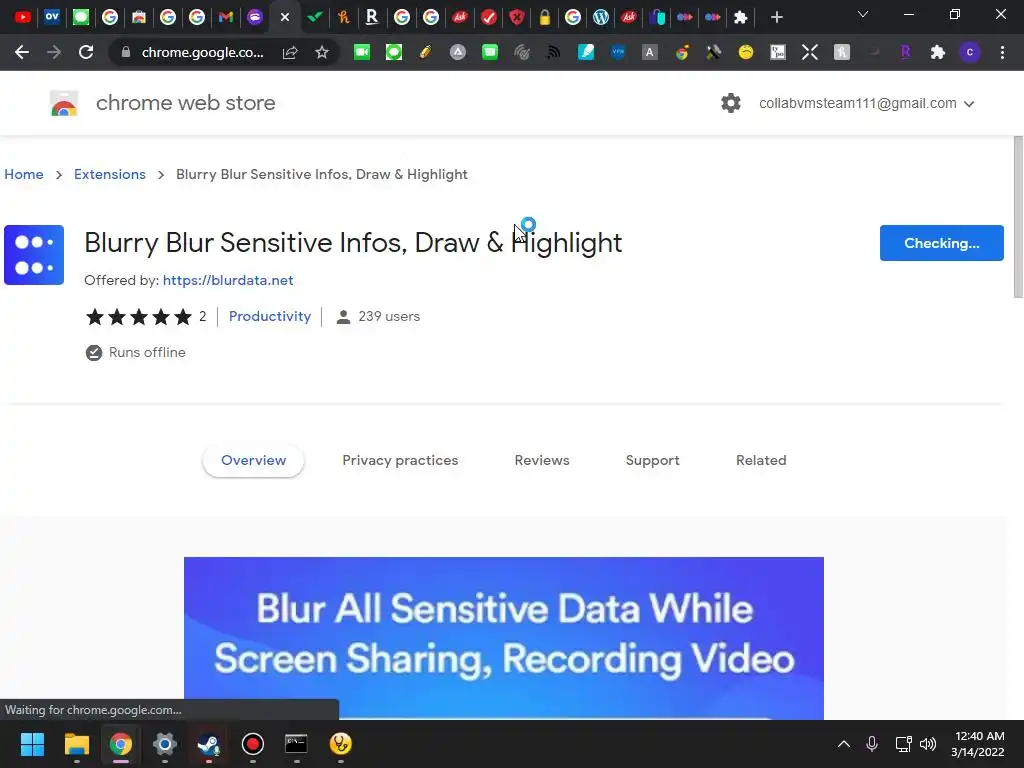This screenshot has width=1024, height=768.
Task: Click the Blur All Sensitive Data banner
Action: click(x=504, y=638)
